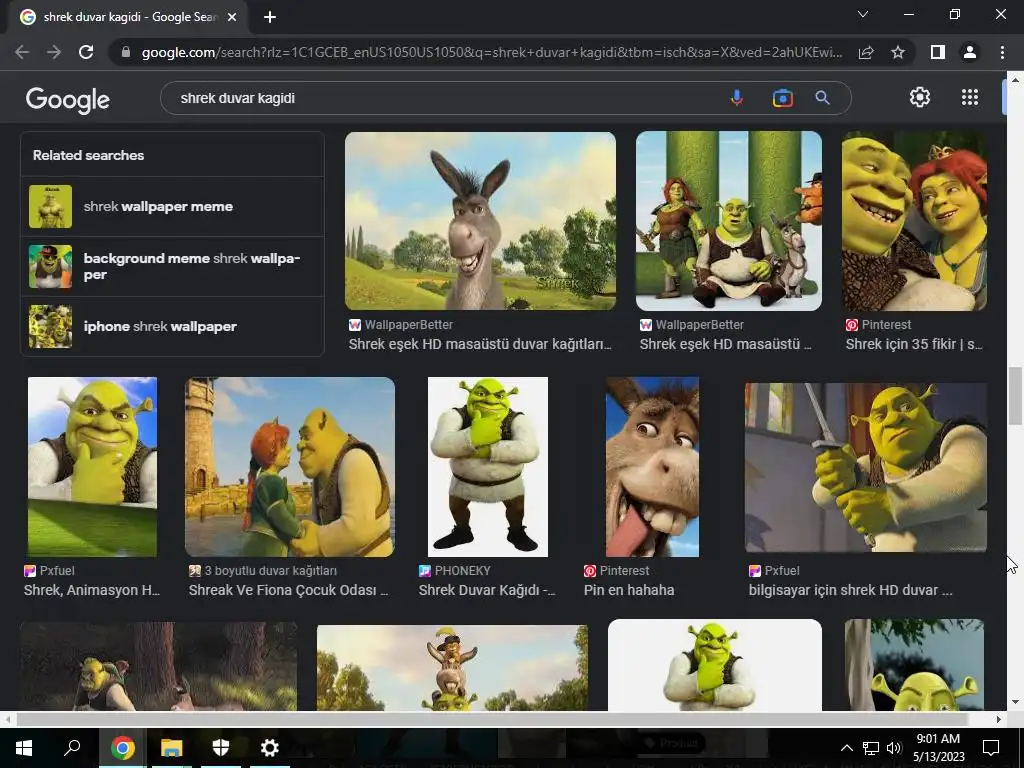
Task: Reload the page in Chrome
Action: [86, 52]
